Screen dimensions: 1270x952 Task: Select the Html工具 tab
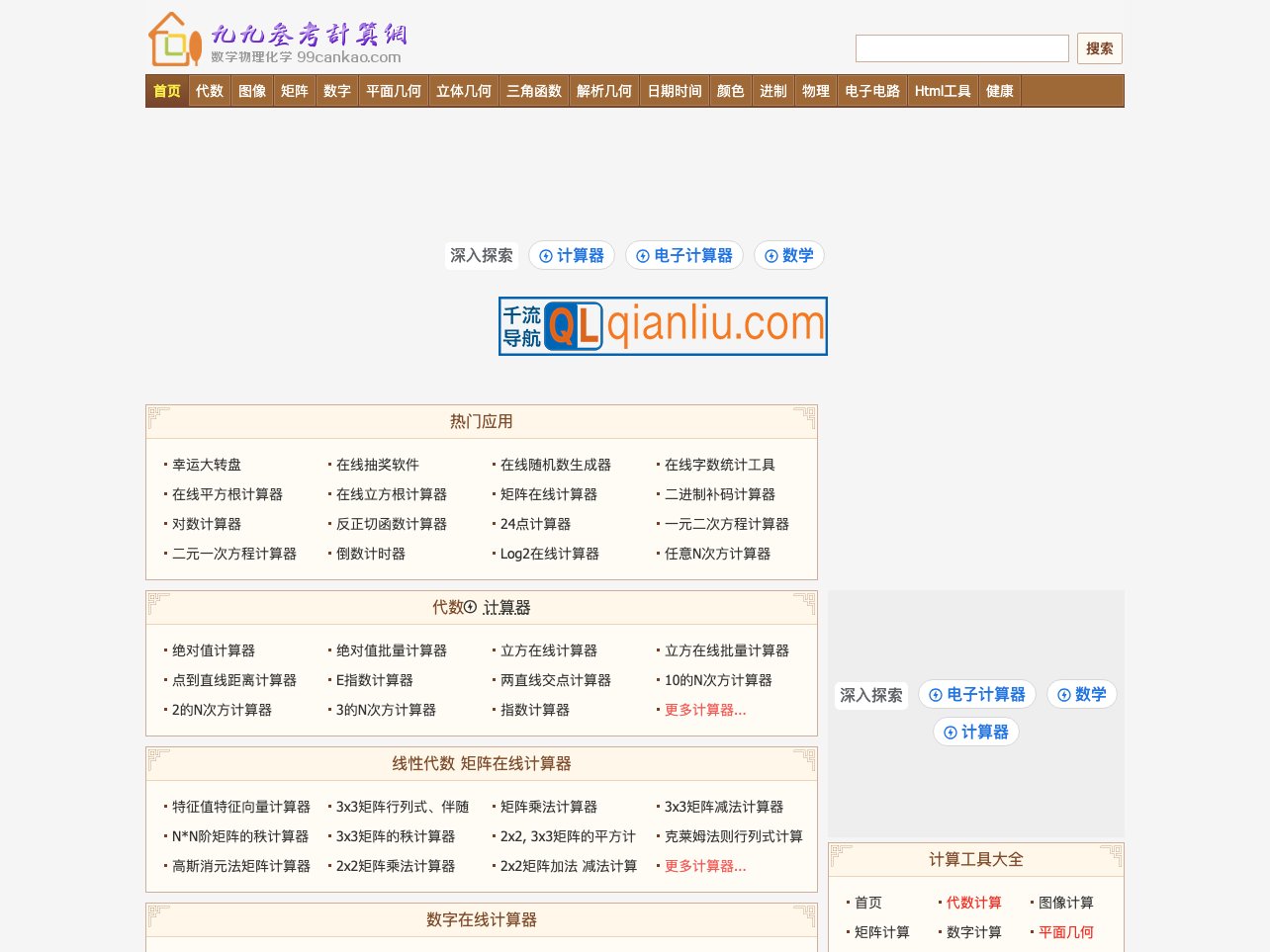[942, 90]
